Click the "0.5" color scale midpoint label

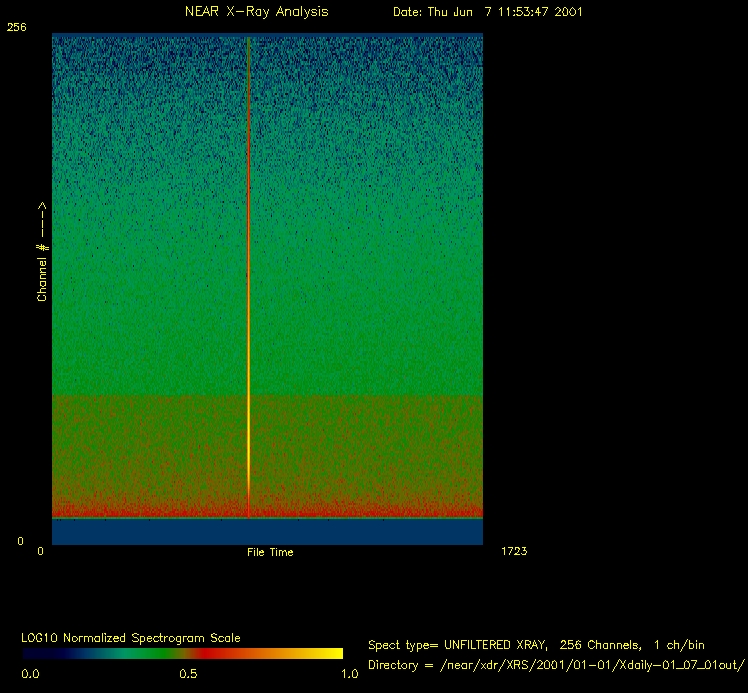[187, 674]
